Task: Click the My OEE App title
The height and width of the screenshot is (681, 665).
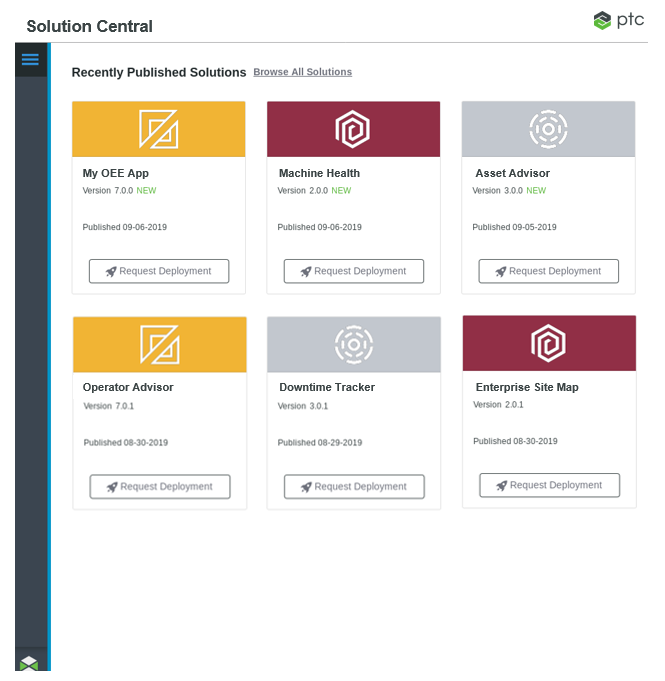Action: click(x=116, y=173)
